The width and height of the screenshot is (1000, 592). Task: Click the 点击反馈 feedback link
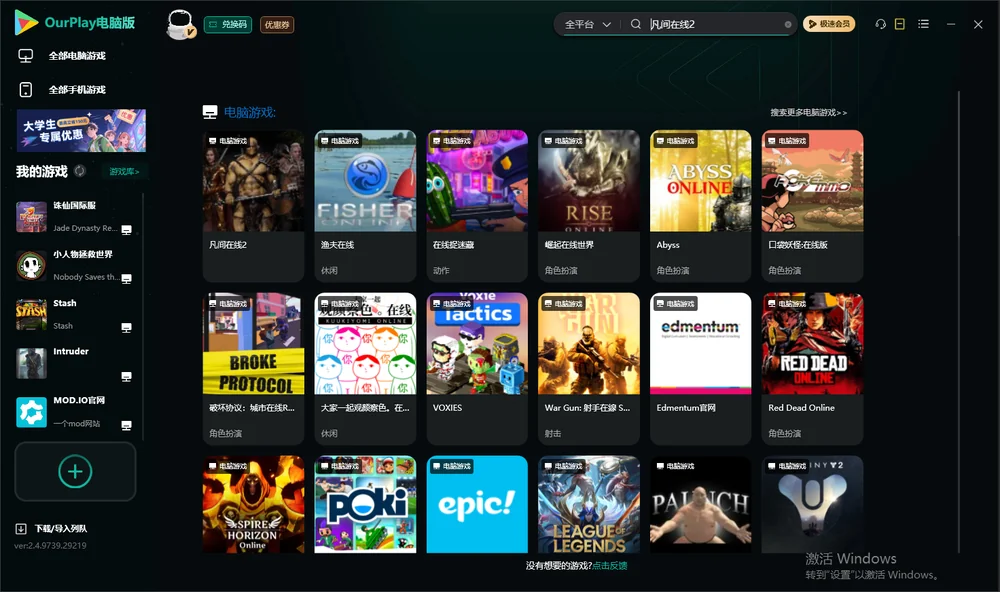click(610, 566)
